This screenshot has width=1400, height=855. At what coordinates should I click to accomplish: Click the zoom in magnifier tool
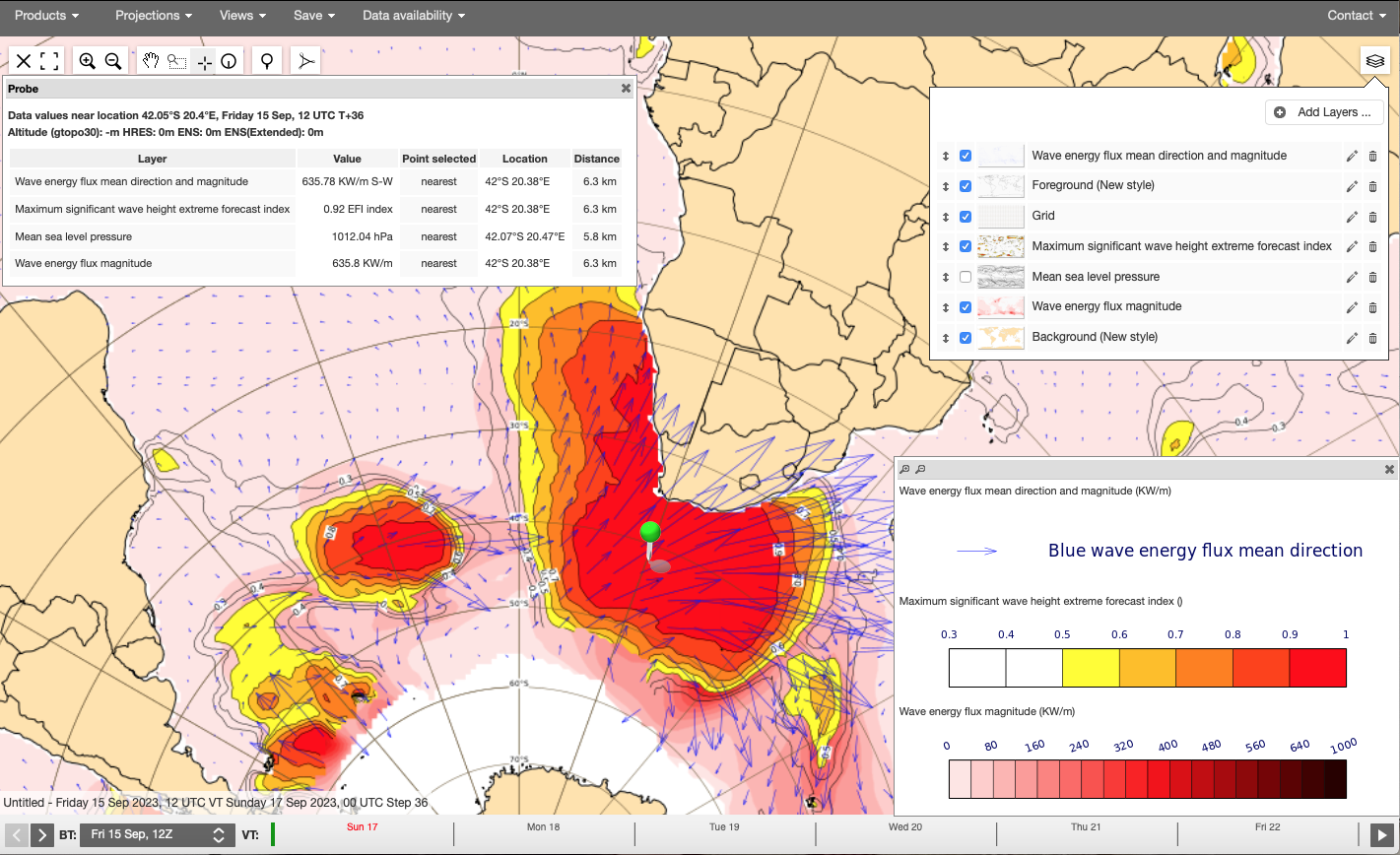pos(88,61)
